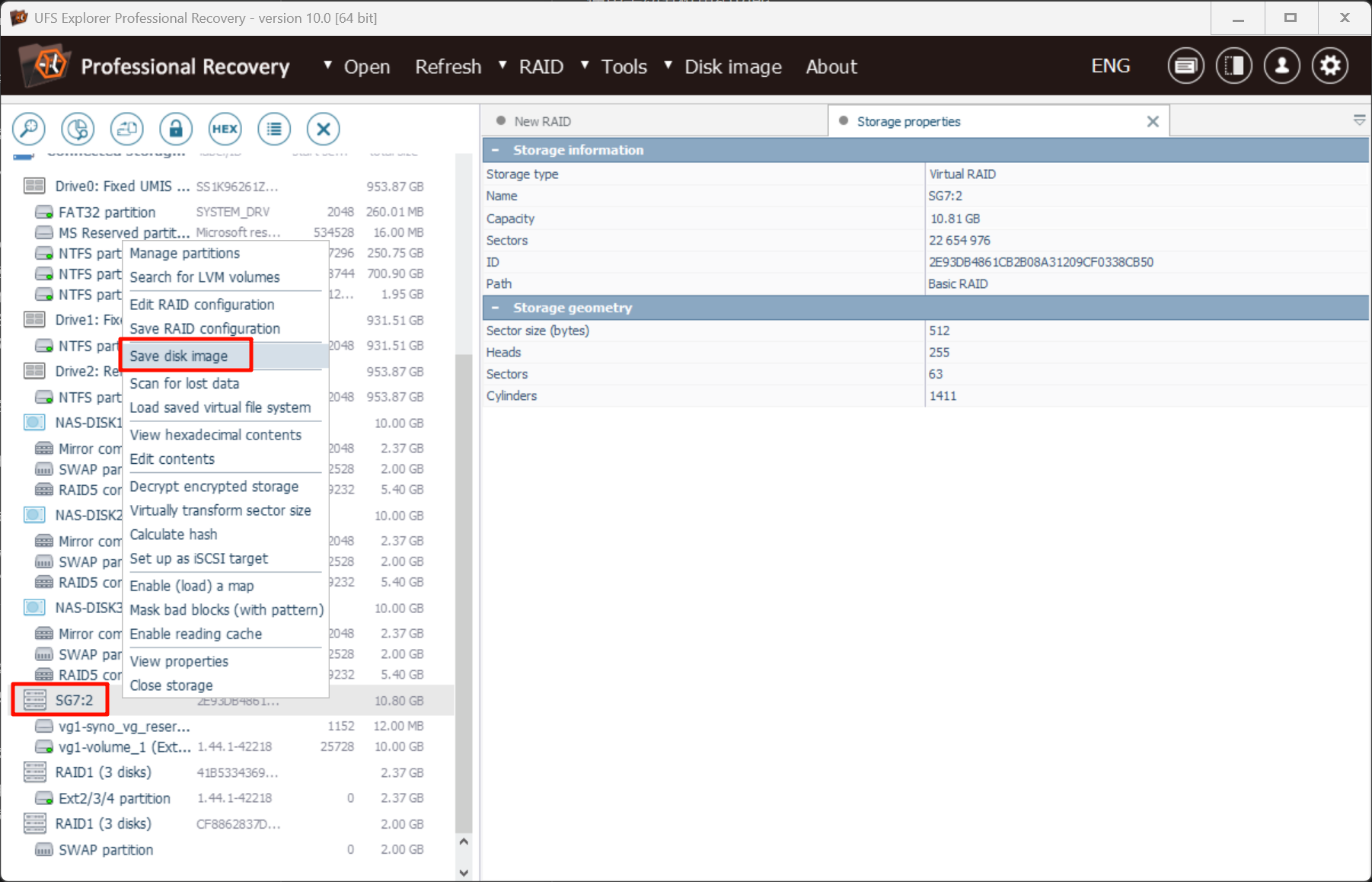Choose Save disk image from context menu

[x=179, y=356]
